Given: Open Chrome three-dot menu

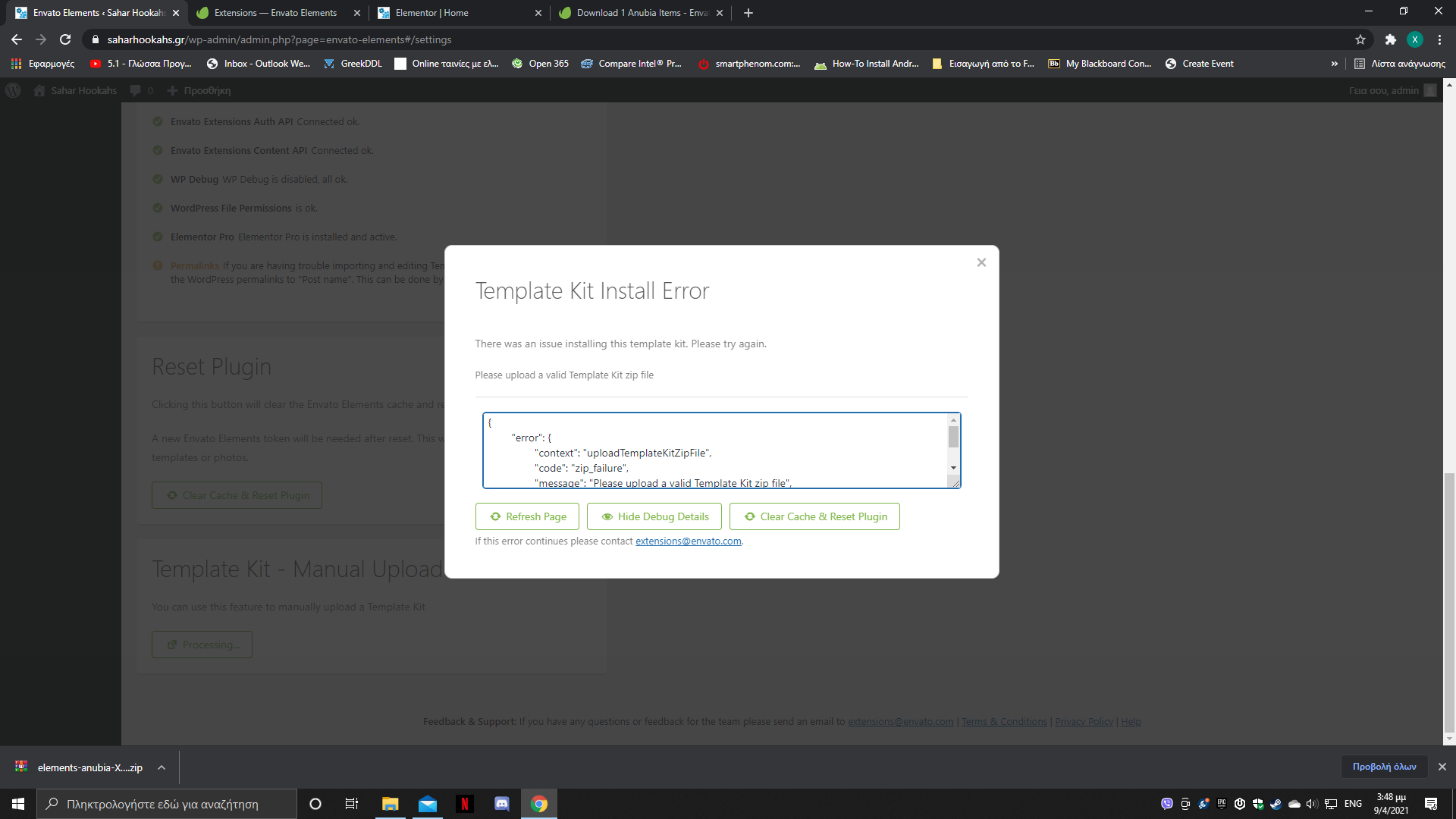Looking at the screenshot, I should (x=1439, y=39).
